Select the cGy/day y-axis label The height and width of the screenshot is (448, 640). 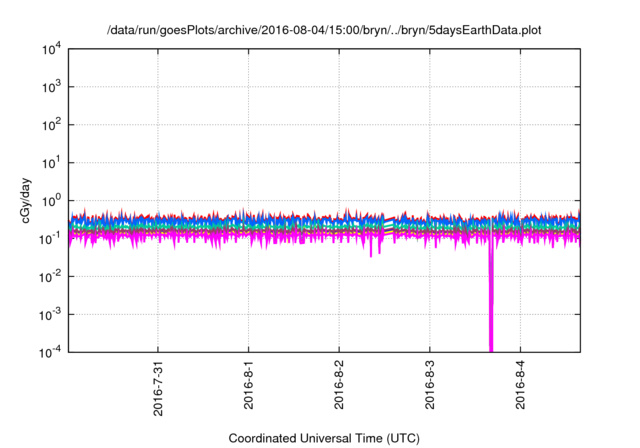pos(25,200)
